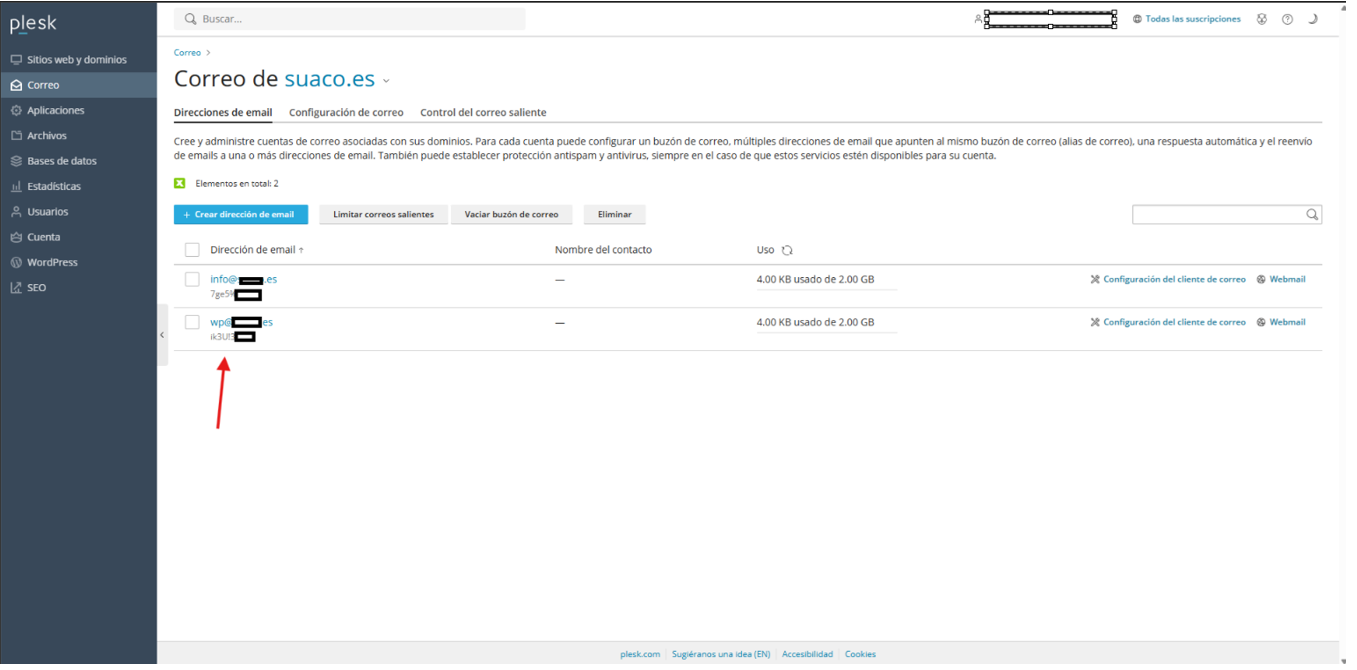This screenshot has height=670, width=1357.
Task: Check the select-all email addresses checkbox
Action: pos(192,250)
